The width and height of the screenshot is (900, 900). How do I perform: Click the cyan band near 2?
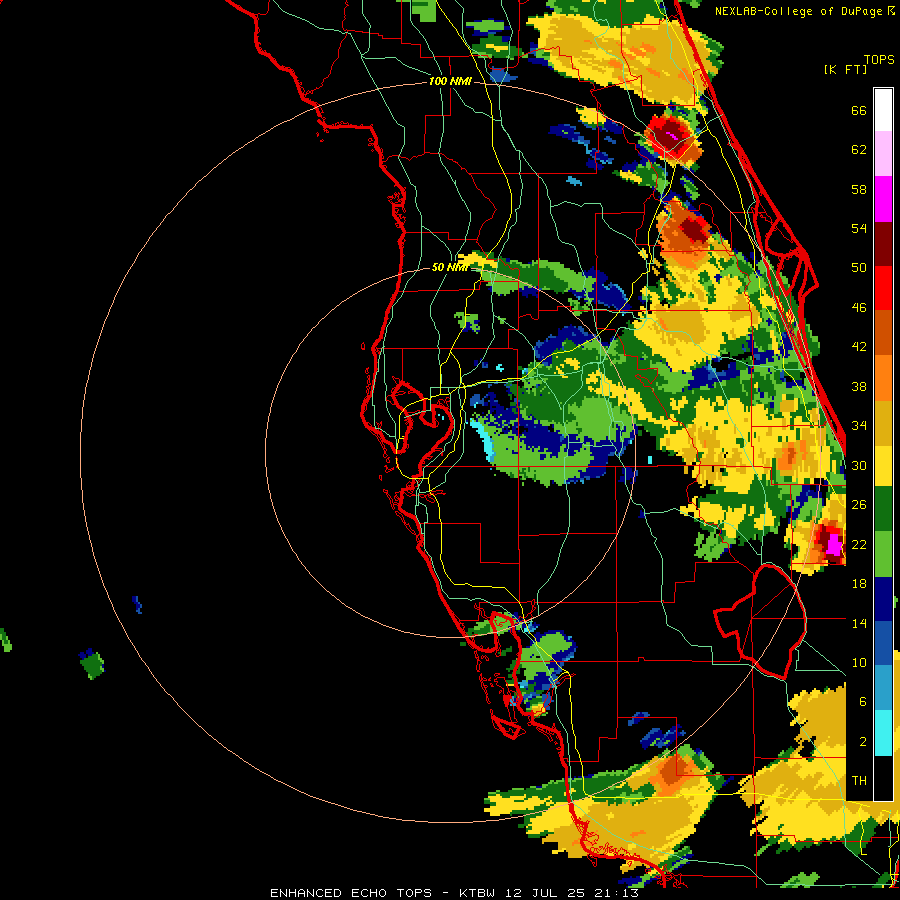tap(883, 733)
